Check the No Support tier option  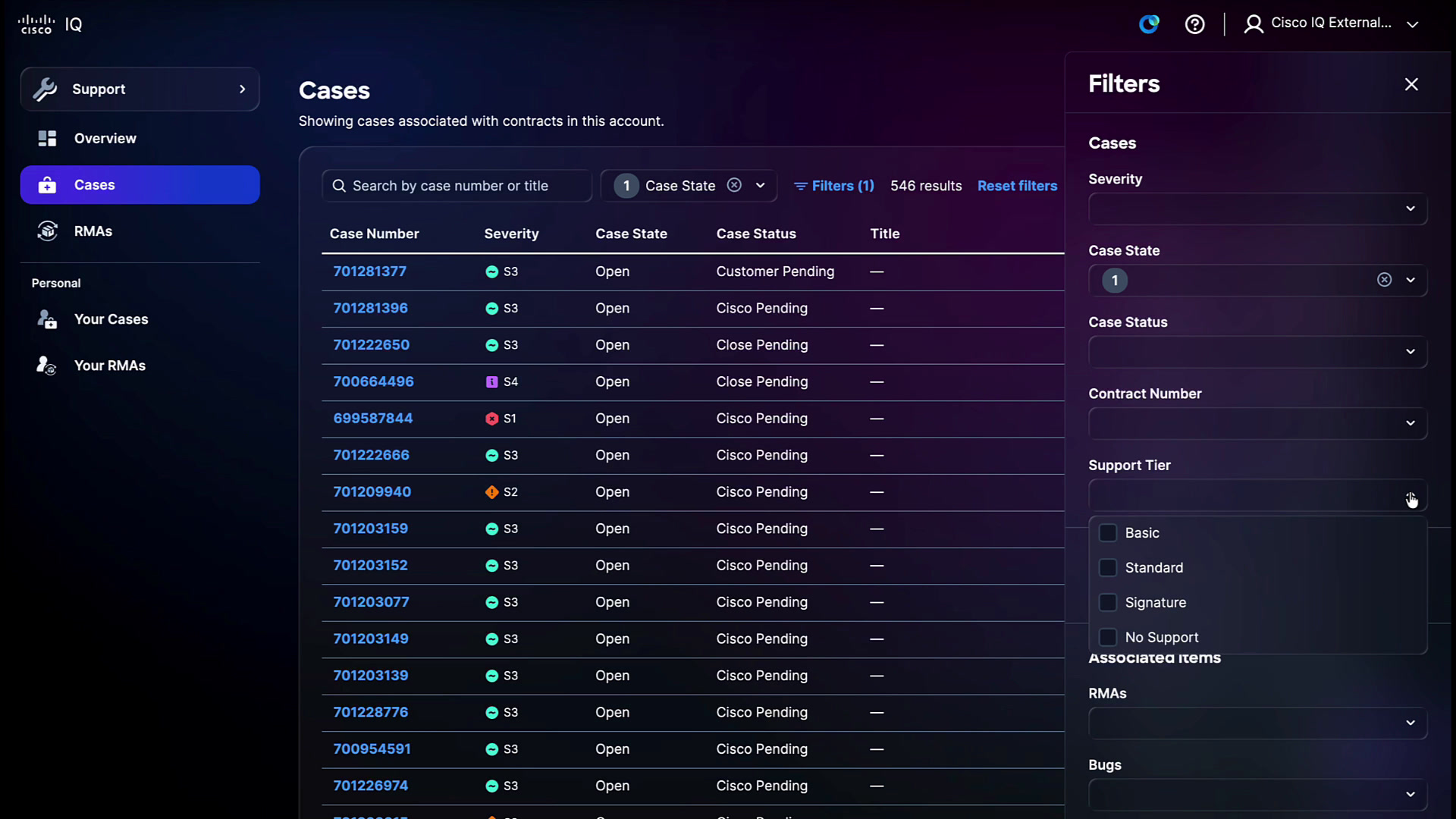tap(1108, 638)
